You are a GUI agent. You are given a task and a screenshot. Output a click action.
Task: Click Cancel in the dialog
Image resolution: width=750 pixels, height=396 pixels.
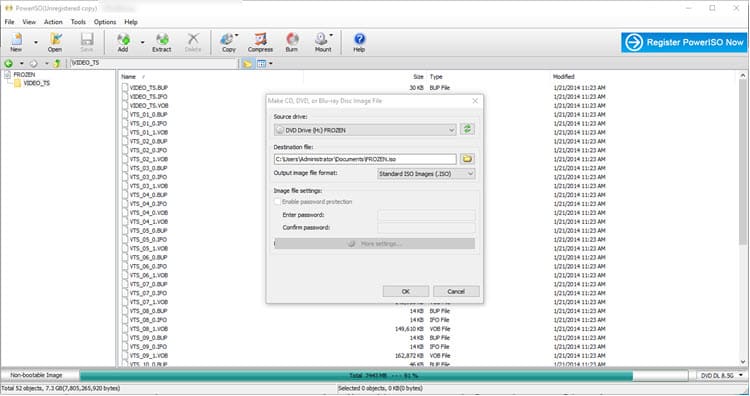tap(456, 291)
